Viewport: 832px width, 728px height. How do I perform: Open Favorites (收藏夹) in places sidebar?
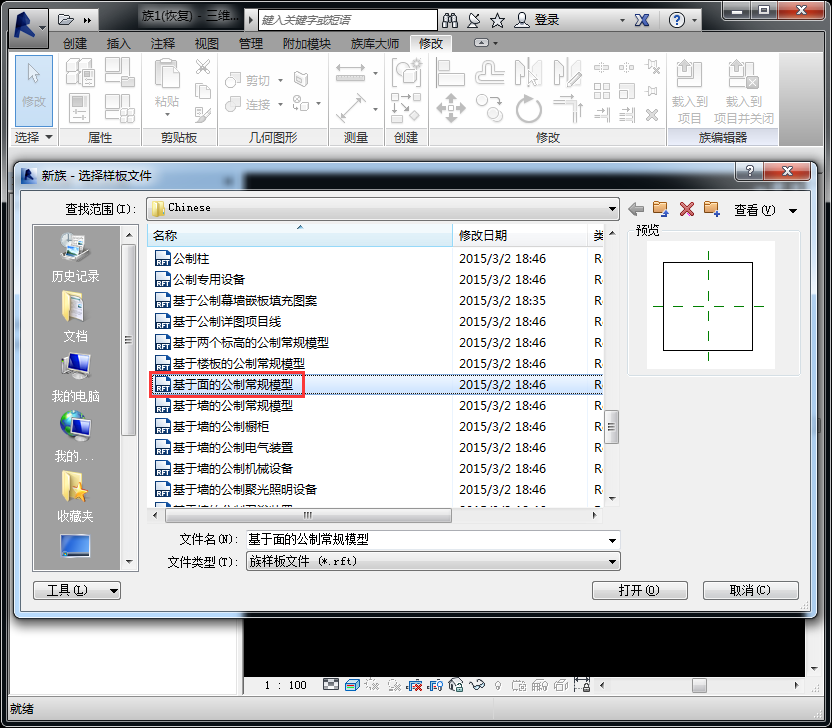coord(76,497)
